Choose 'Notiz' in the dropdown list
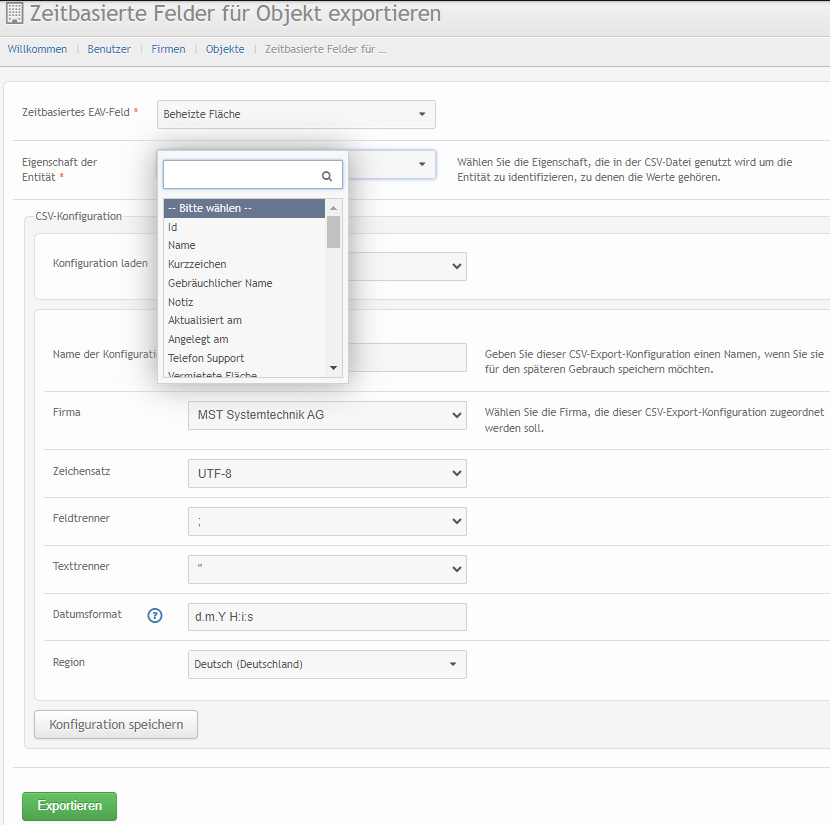The height and width of the screenshot is (825, 830). click(244, 302)
